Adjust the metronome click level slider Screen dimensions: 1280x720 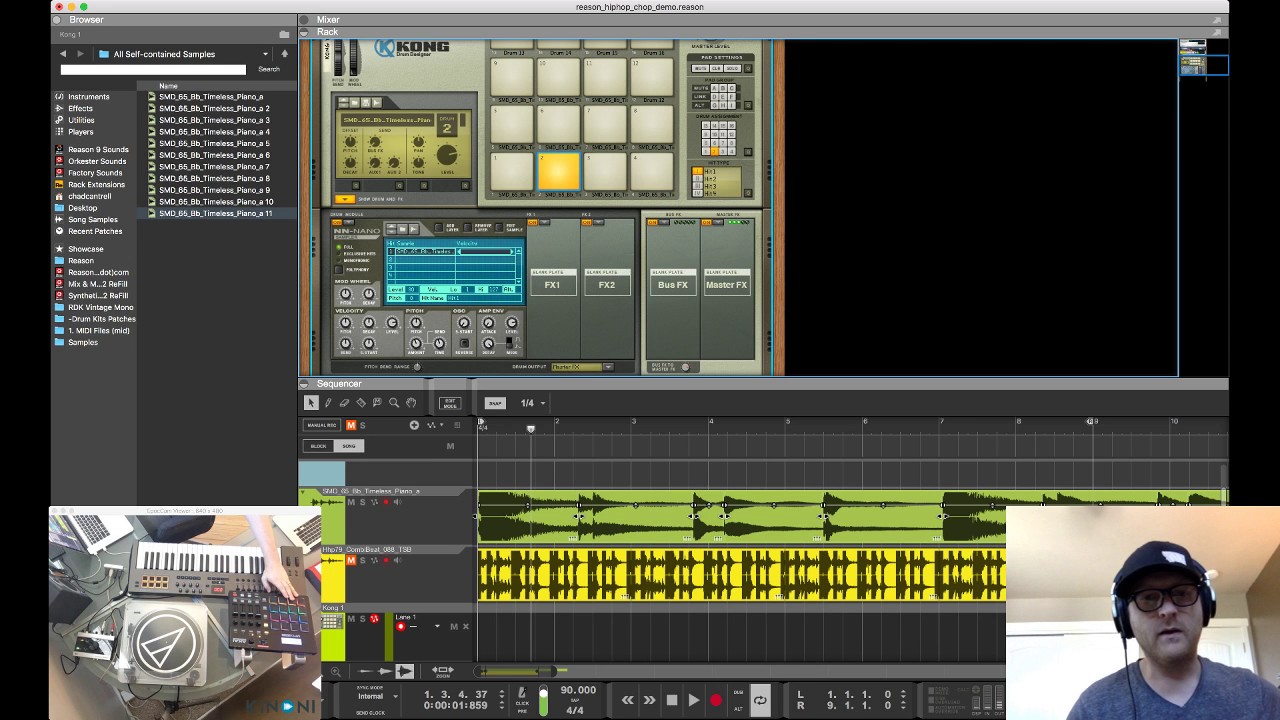[x=543, y=700]
